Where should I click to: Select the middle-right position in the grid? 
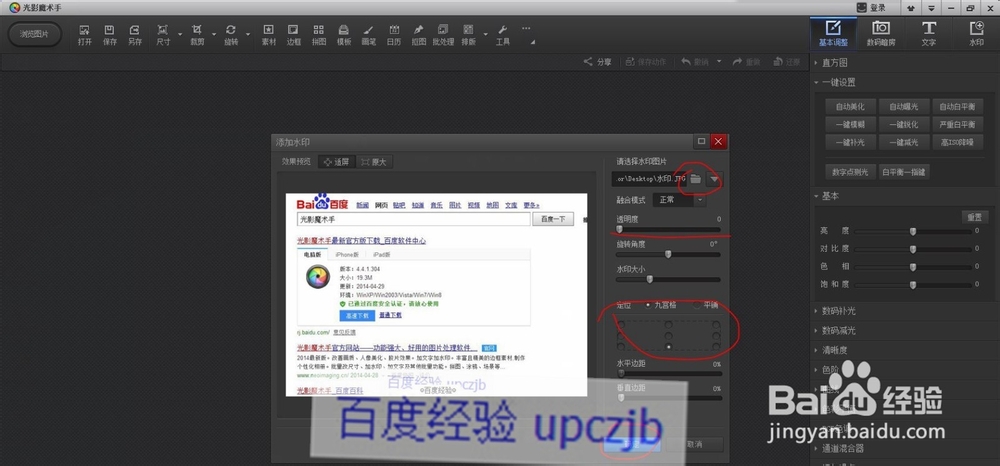pyautogui.click(x=716, y=335)
